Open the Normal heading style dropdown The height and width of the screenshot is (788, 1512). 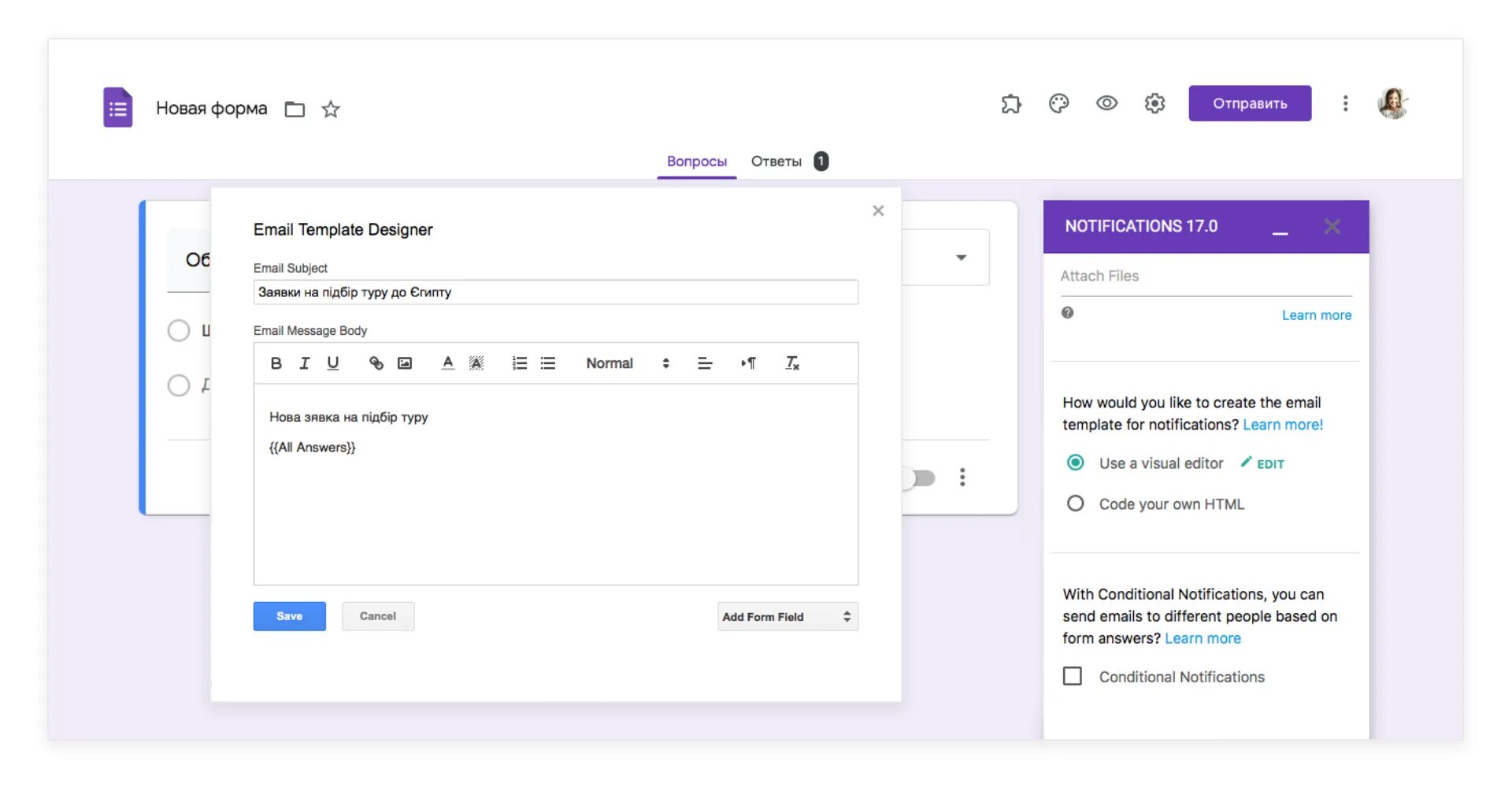628,363
